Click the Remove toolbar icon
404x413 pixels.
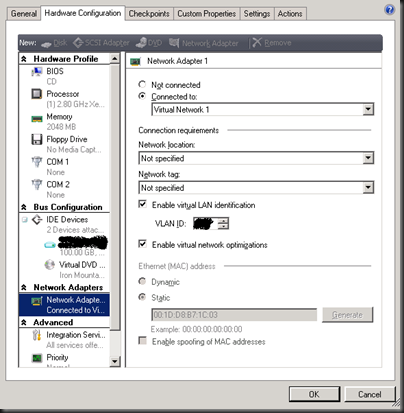(257, 42)
